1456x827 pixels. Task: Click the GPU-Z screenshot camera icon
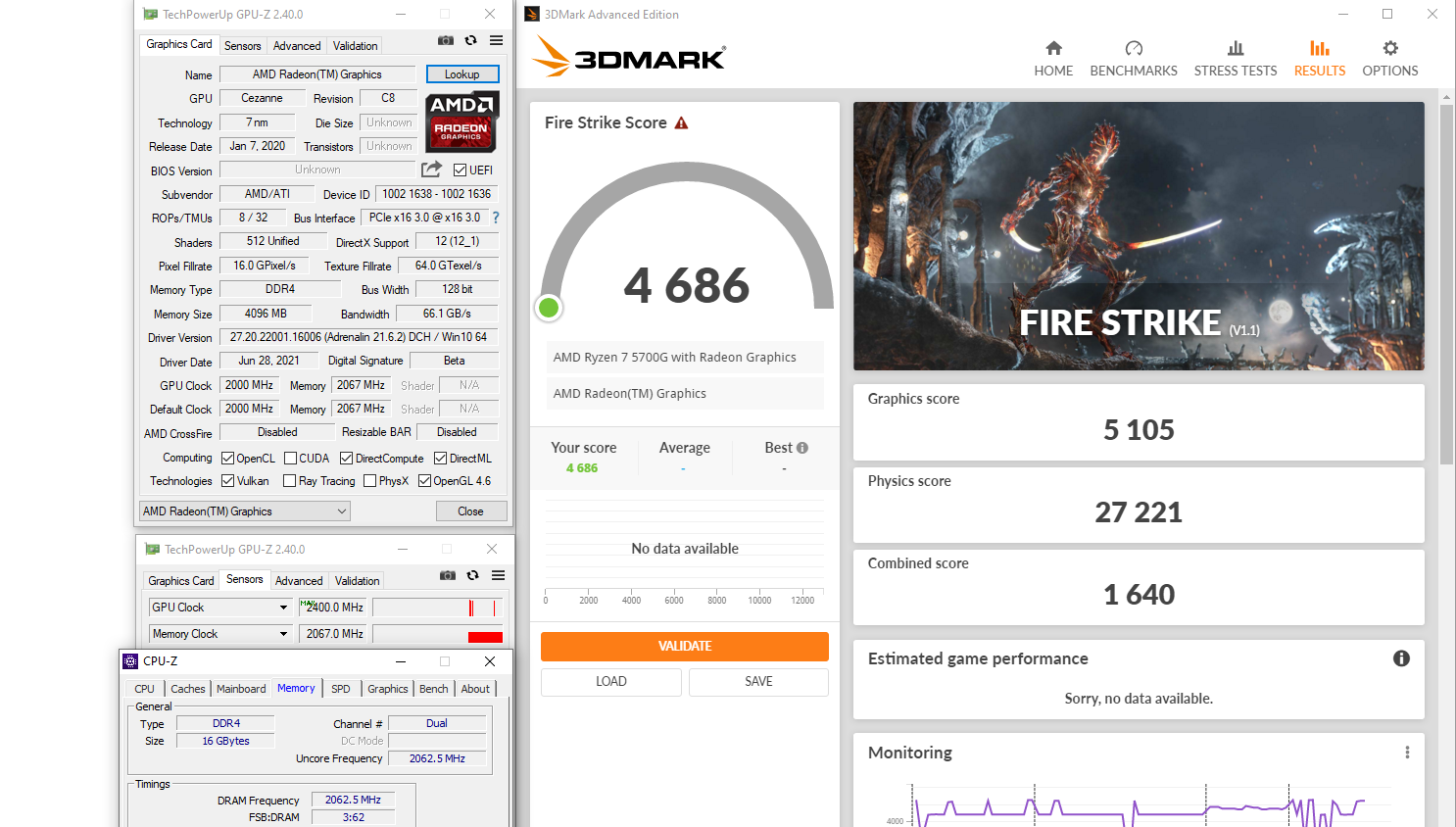(x=446, y=41)
